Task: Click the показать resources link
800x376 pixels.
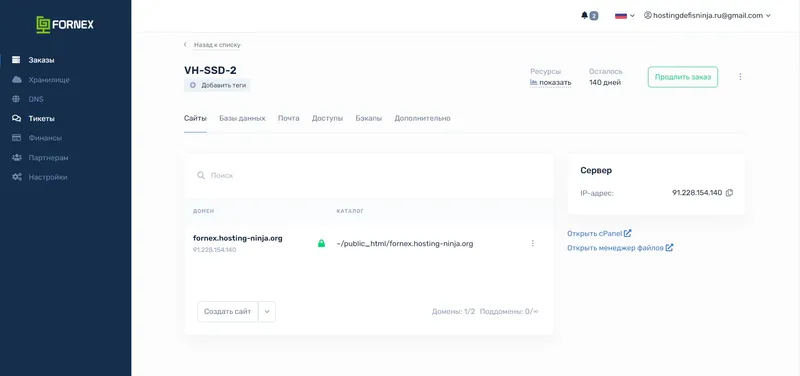Action: [x=555, y=83]
